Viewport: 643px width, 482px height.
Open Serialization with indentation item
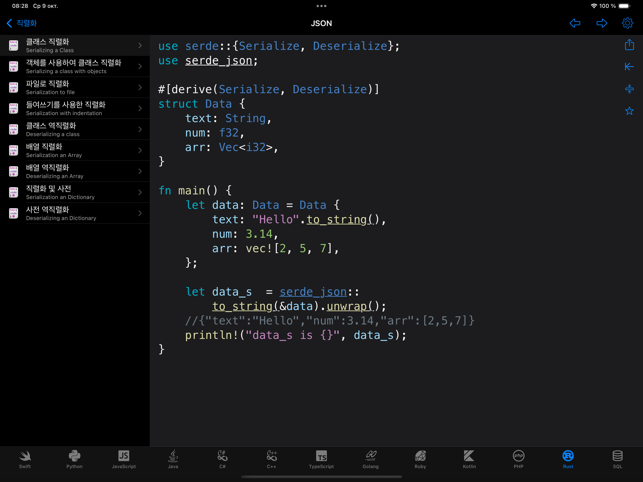click(75, 108)
